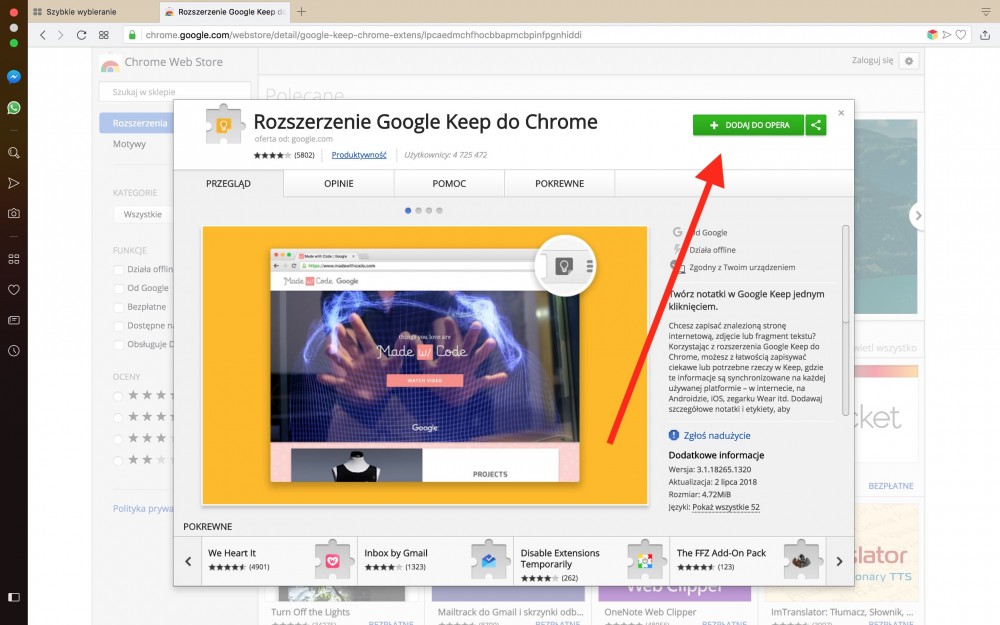The image size is (1000, 625).
Task: Switch to the Przegląd tab
Action: 228,184
